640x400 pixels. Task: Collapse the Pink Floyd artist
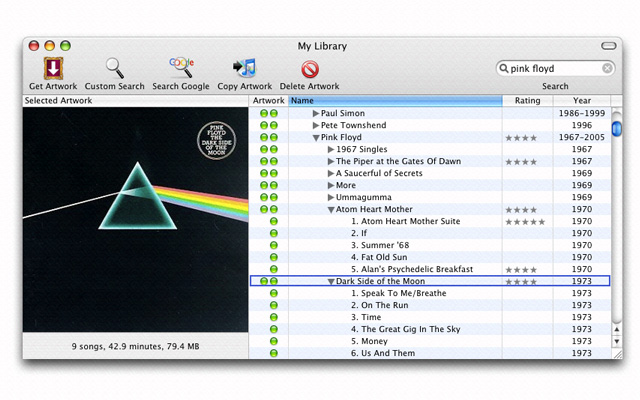[x=316, y=138]
